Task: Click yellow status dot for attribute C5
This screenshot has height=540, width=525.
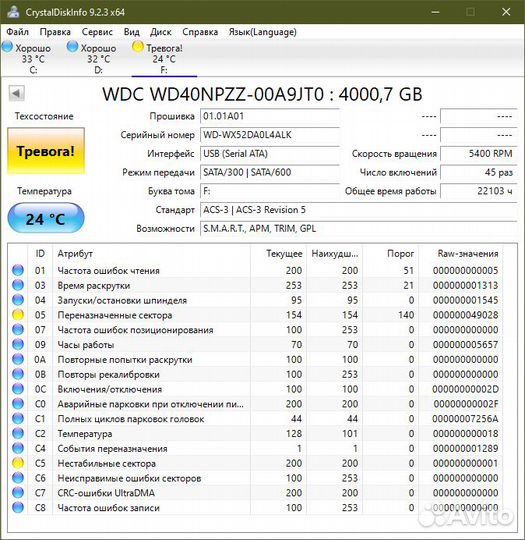Action: [x=18, y=463]
